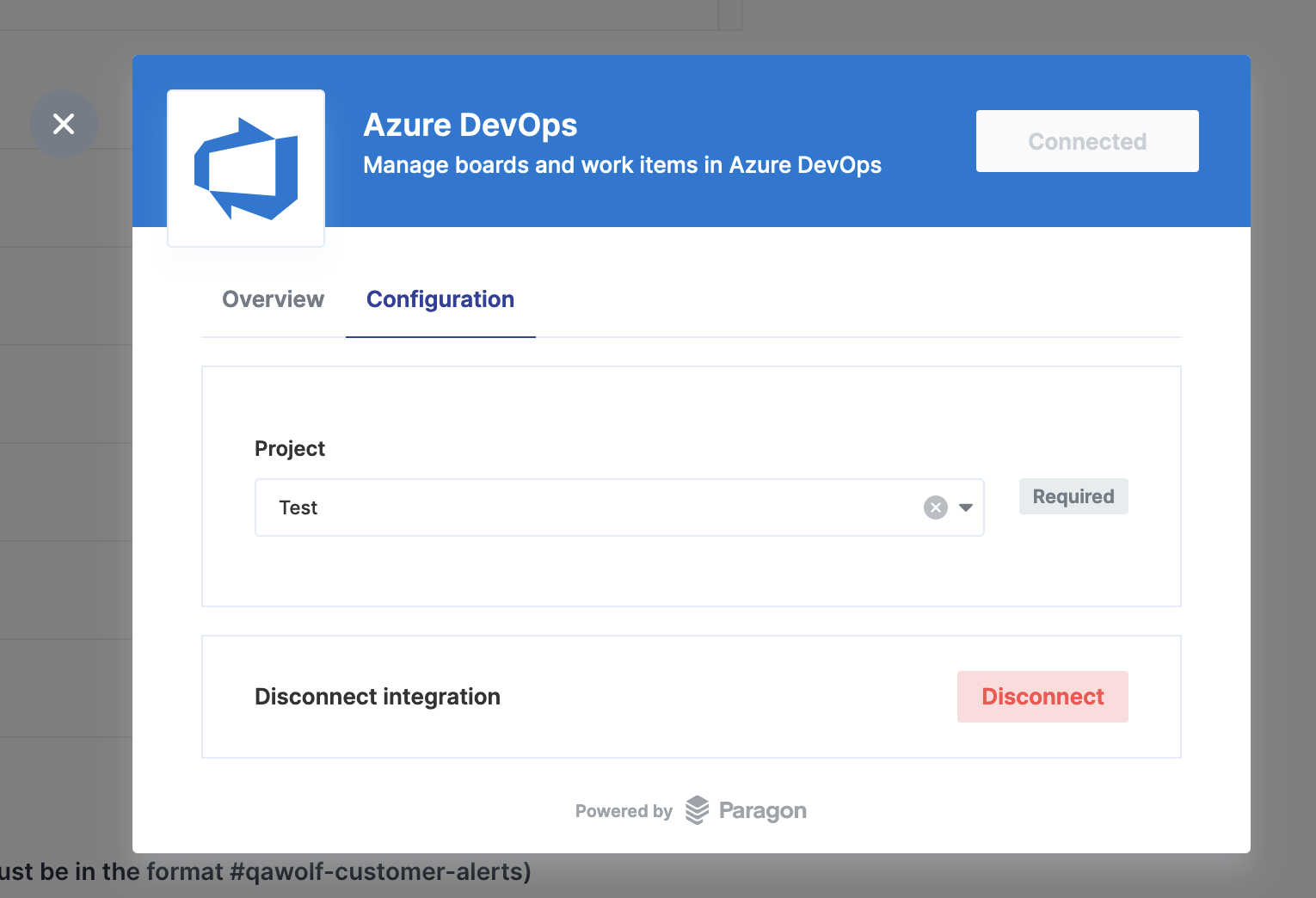Click the Required badge
The height and width of the screenshot is (898, 1316).
[1073, 496]
